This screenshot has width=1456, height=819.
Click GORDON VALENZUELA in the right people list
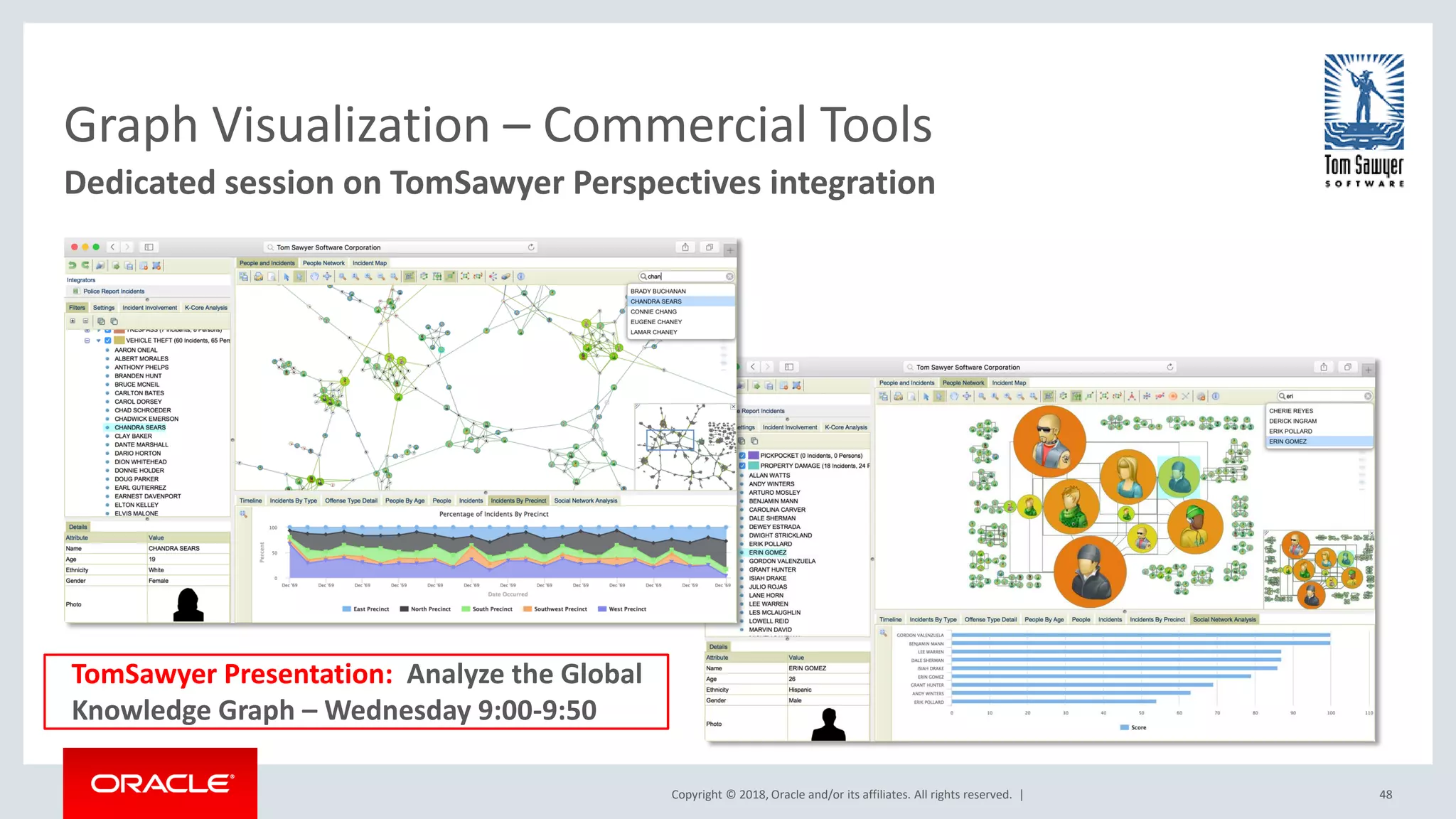pyautogui.click(x=782, y=561)
